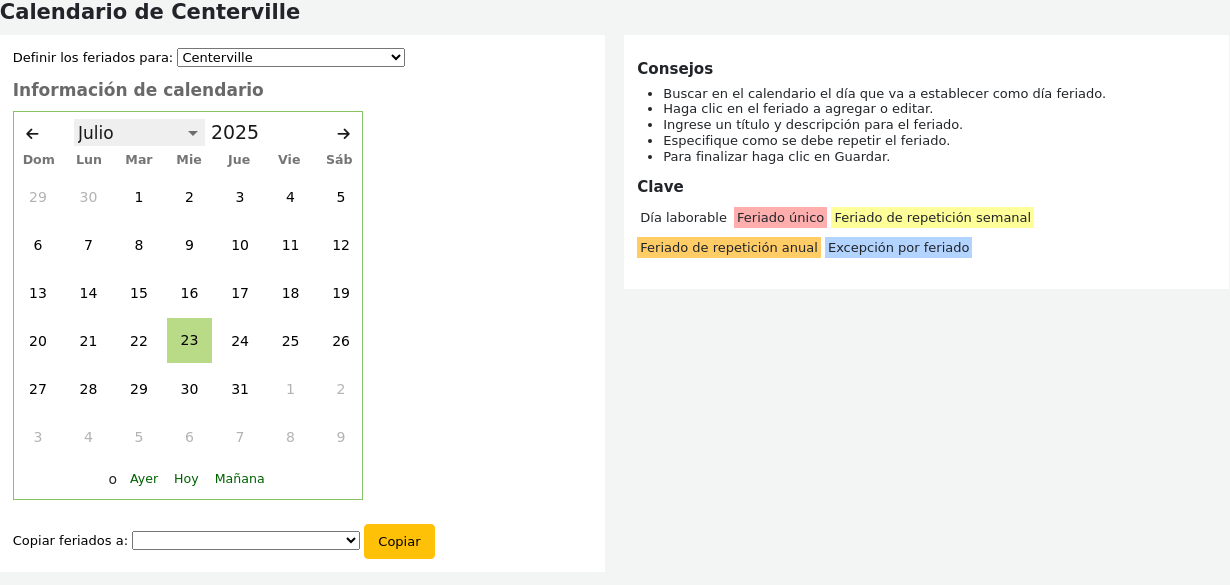Viewport: 1230px width, 585px height.
Task: Select the Mañana link
Action: pyautogui.click(x=239, y=479)
